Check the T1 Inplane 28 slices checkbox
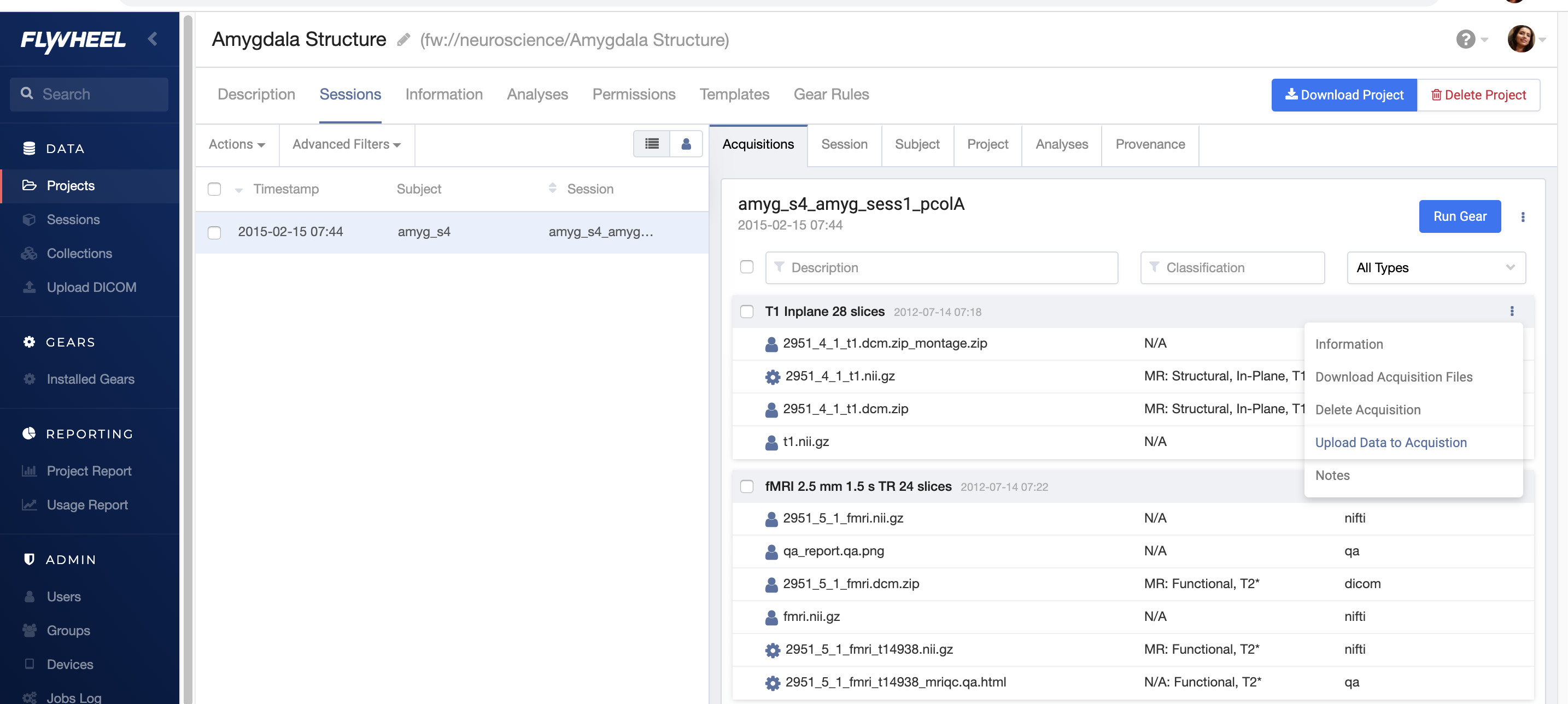This screenshot has width=1568, height=704. coord(746,312)
